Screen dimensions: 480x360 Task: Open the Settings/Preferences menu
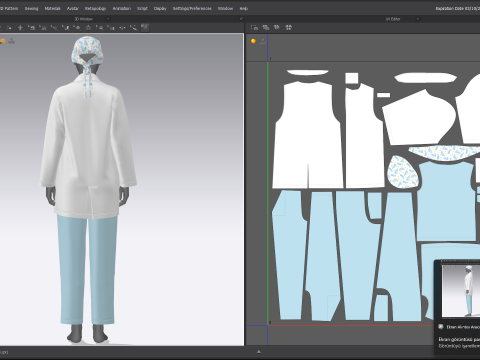coord(192,8)
